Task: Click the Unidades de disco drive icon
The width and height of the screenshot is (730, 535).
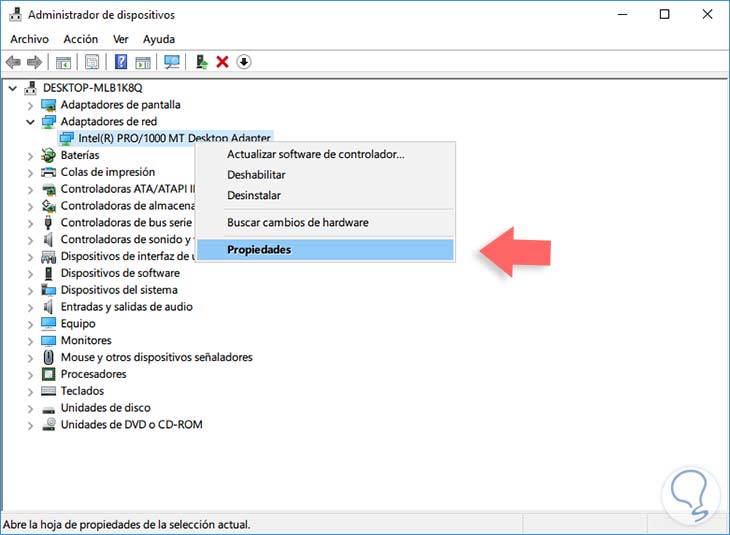Action: [48, 410]
